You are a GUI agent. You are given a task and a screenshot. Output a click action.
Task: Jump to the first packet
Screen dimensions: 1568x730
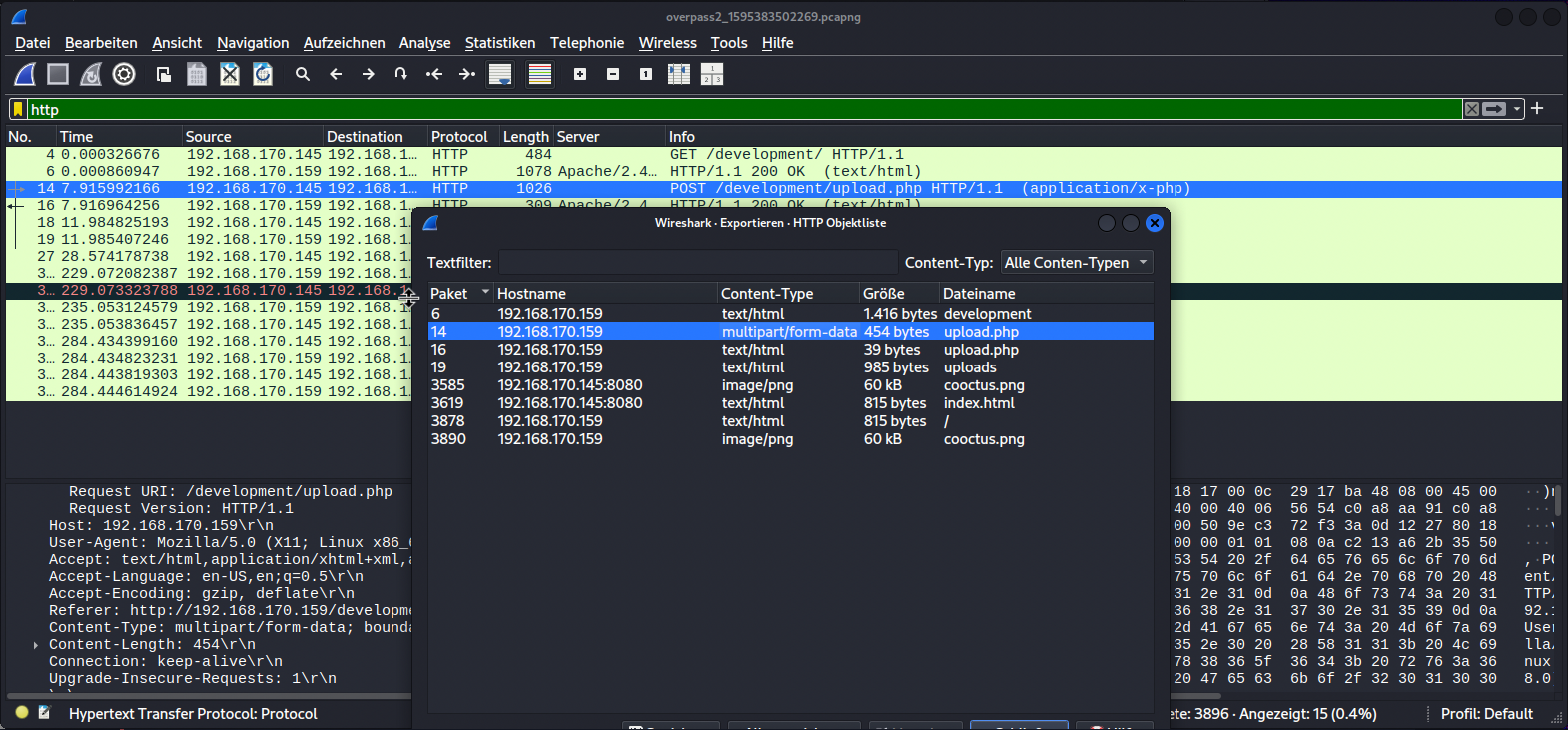click(x=434, y=74)
